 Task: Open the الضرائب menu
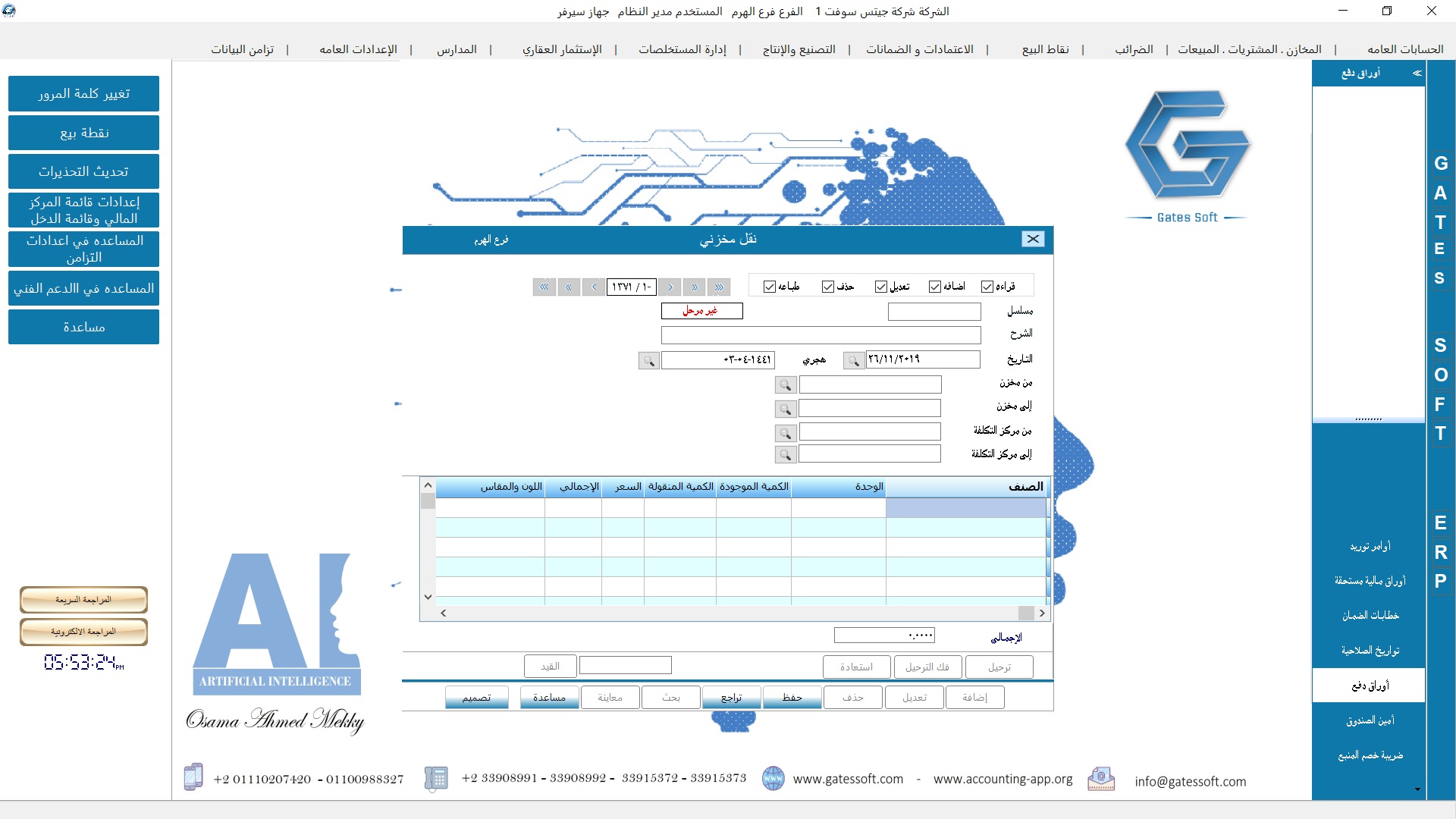1134,49
